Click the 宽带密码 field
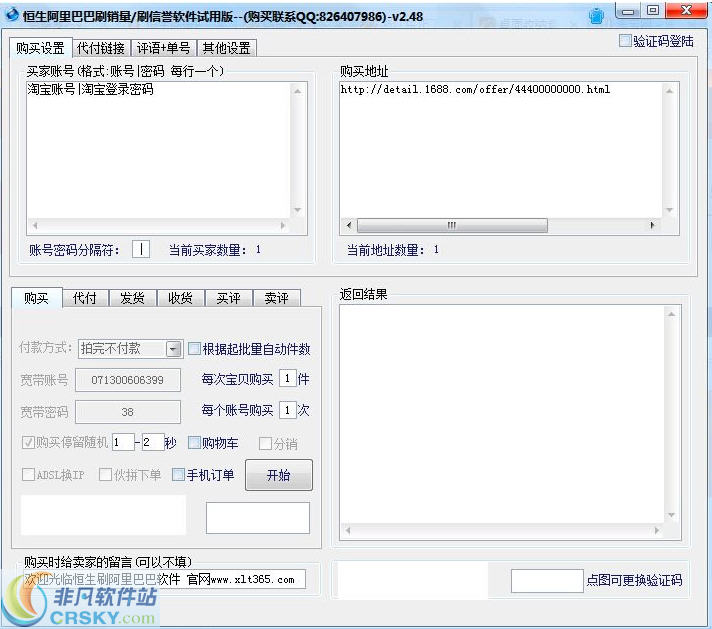The width and height of the screenshot is (712, 629). 128,412
